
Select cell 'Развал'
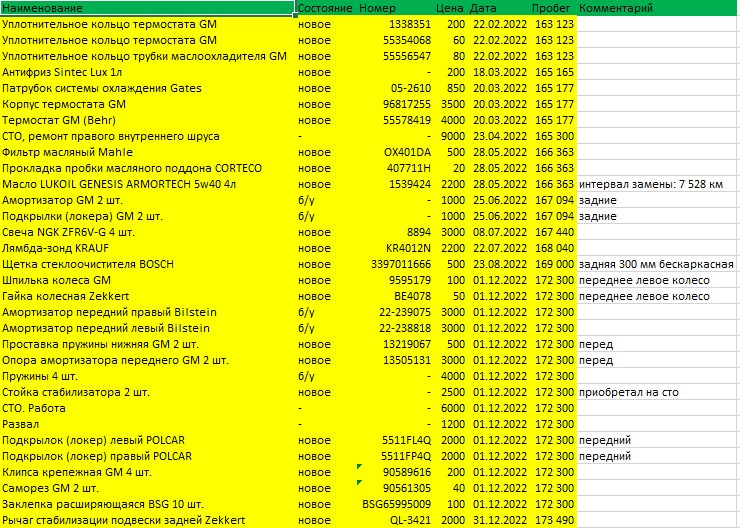[148, 424]
